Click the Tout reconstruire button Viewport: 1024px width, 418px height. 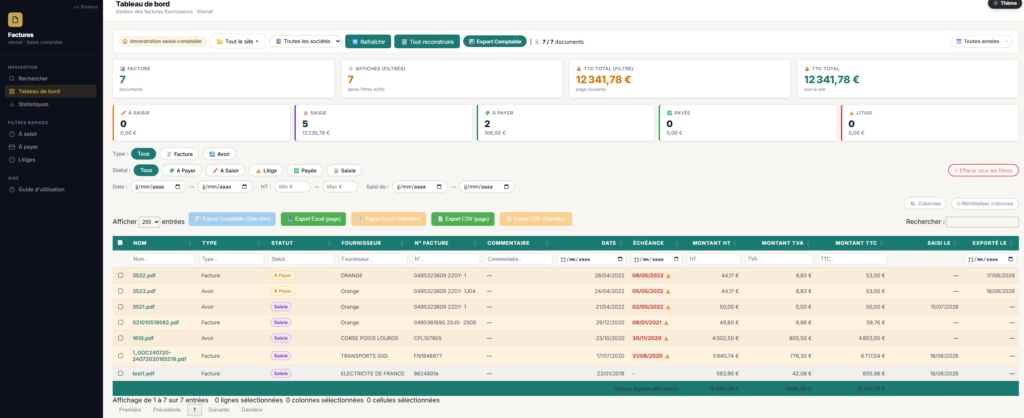point(427,41)
